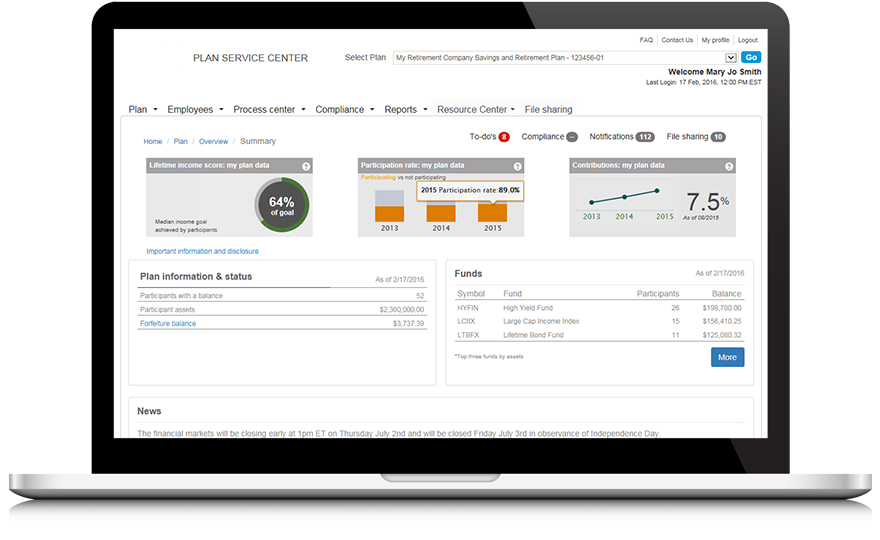Click the File sharing 10 count badge
Screen dimensions: 880x540
(x=718, y=137)
